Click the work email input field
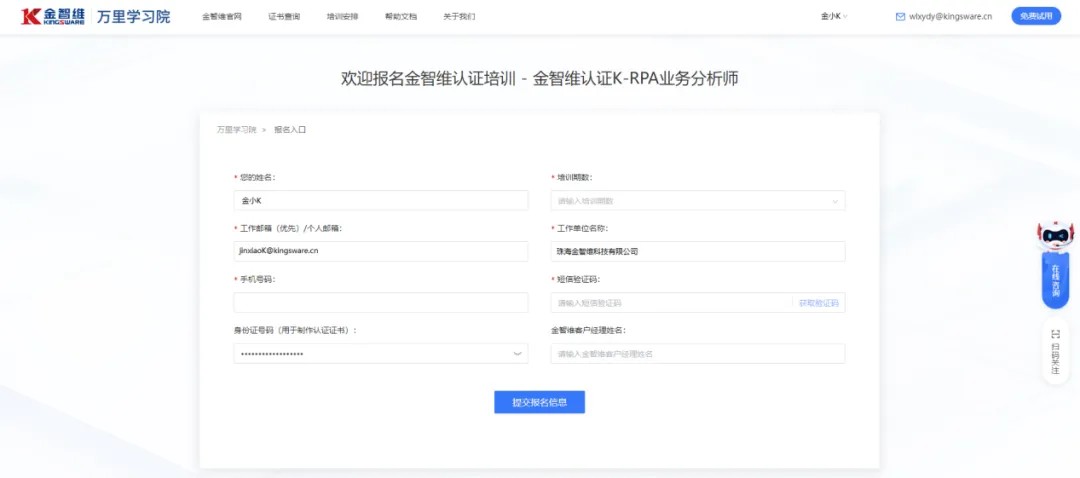The height and width of the screenshot is (478, 1080). tap(381, 251)
